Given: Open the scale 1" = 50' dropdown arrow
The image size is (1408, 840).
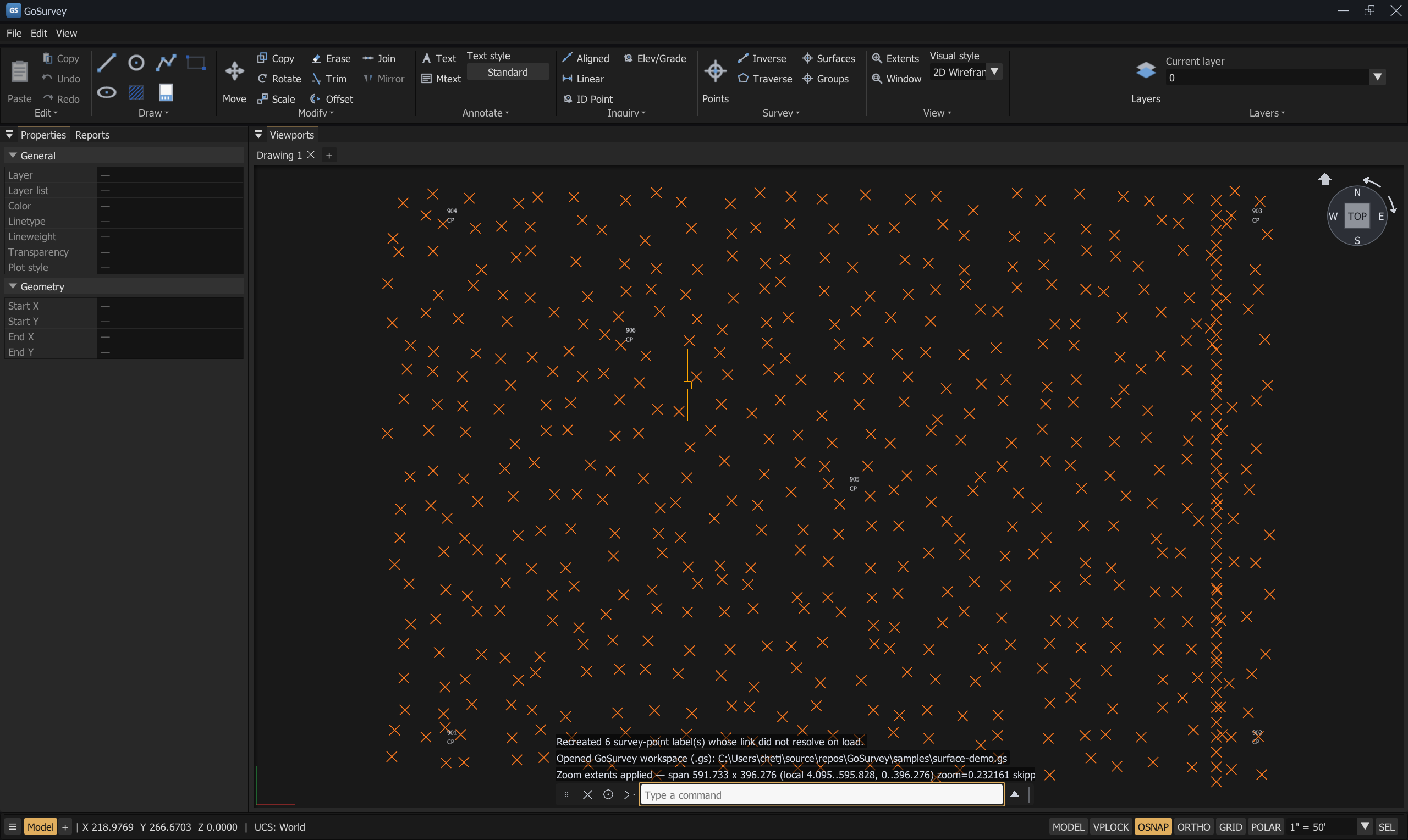Looking at the screenshot, I should click(x=1365, y=826).
